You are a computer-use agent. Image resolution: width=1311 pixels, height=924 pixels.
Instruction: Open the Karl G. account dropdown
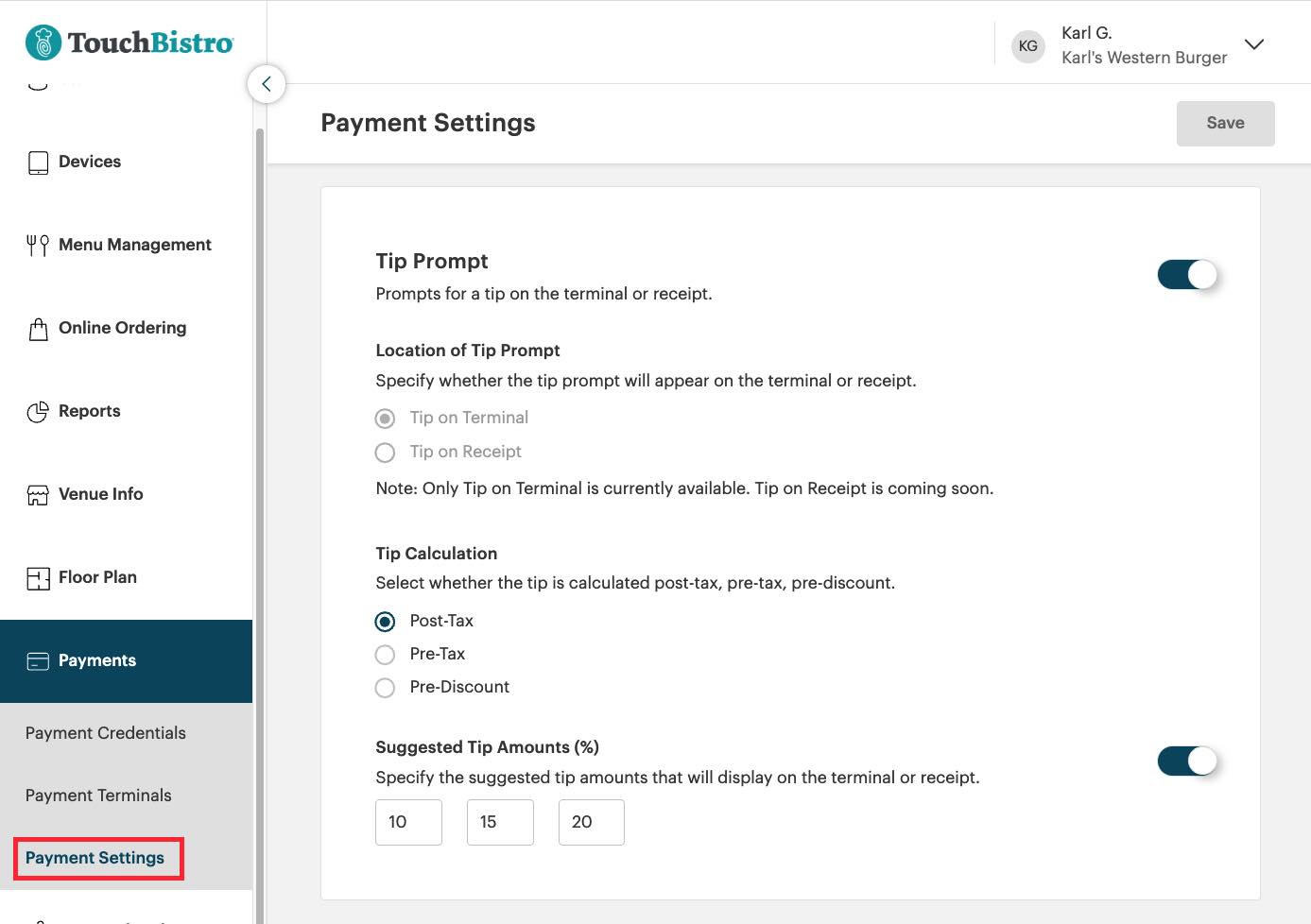1254,43
